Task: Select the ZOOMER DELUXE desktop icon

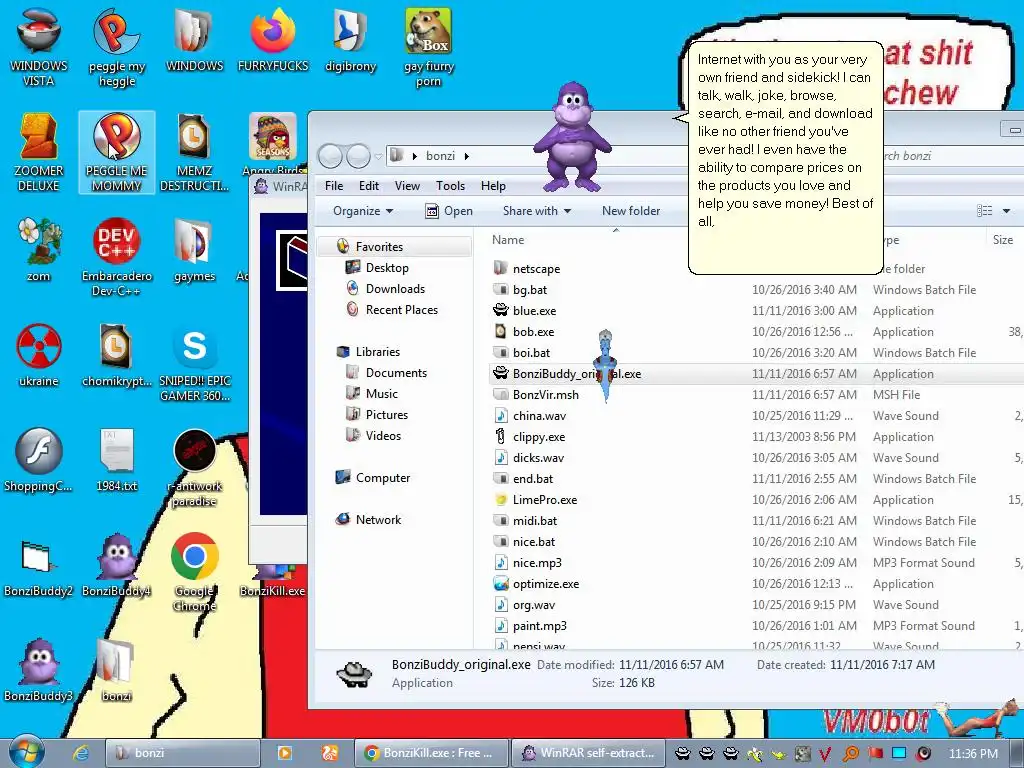Action: (39, 152)
